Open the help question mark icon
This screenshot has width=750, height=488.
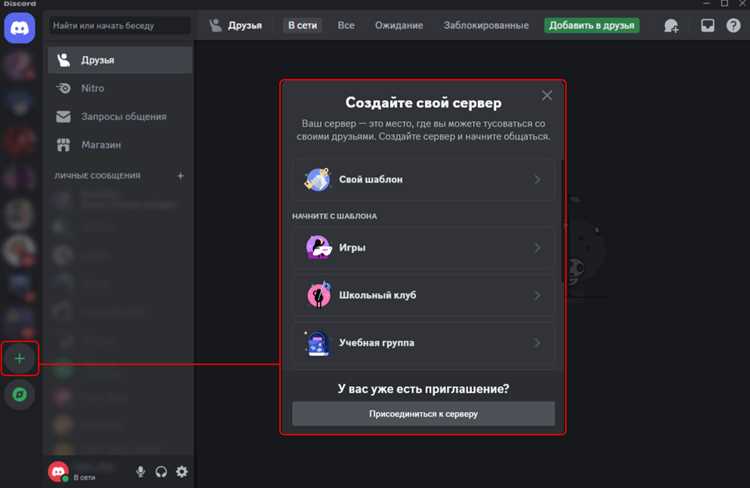click(x=733, y=25)
